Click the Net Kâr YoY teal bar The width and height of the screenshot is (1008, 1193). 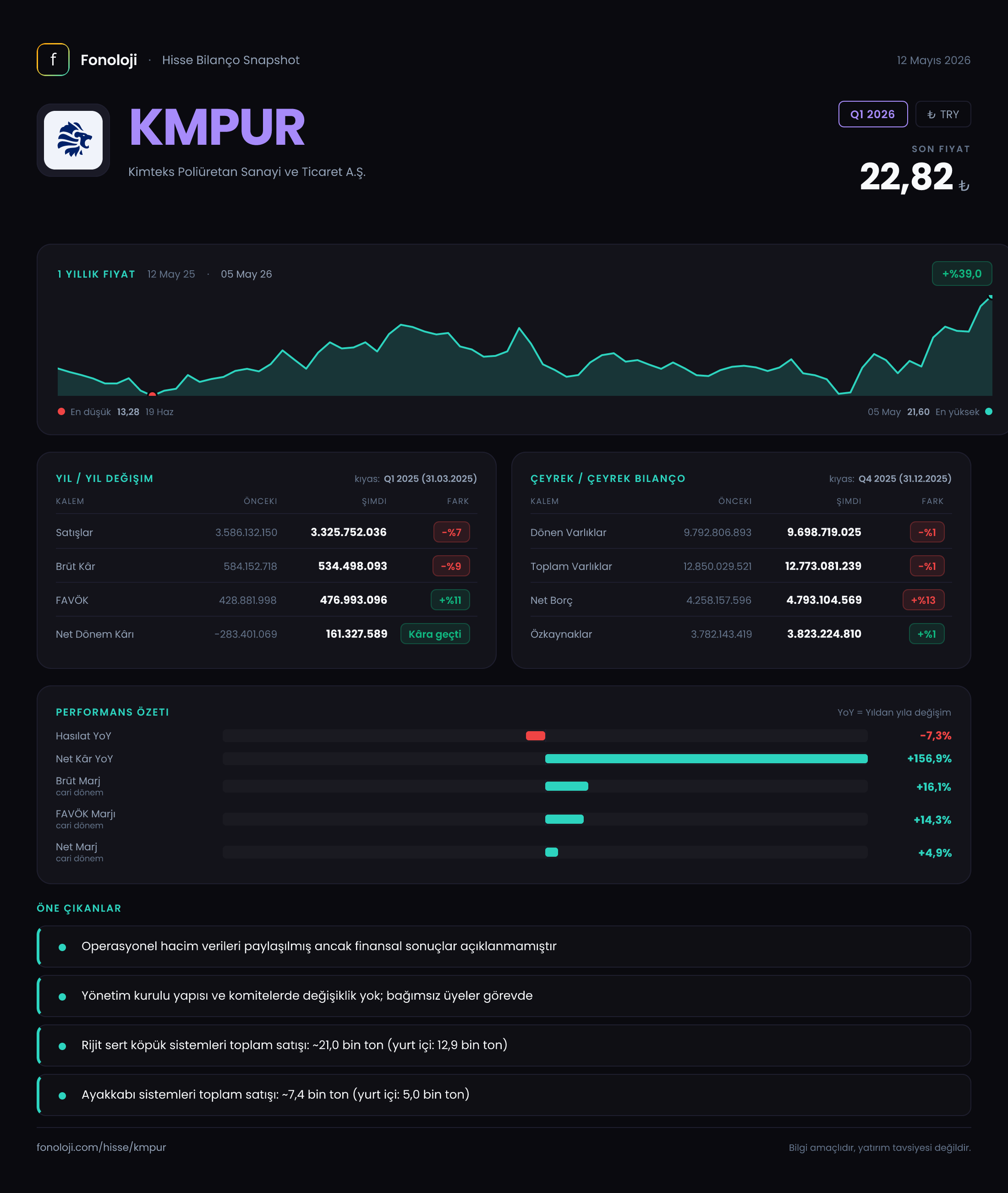(706, 758)
